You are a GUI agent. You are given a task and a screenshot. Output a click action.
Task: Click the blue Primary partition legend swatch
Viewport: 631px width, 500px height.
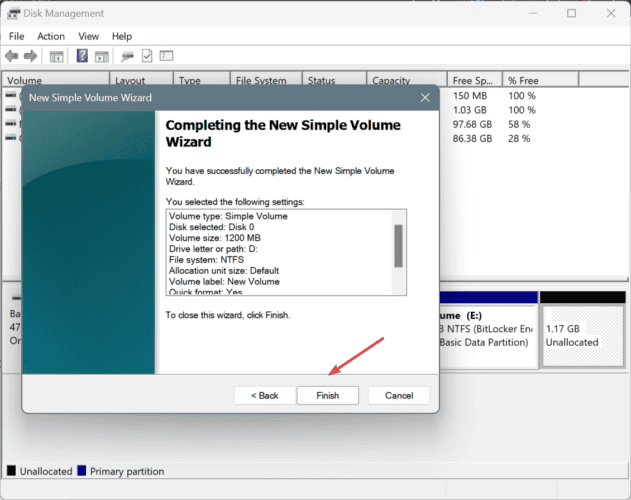point(82,471)
